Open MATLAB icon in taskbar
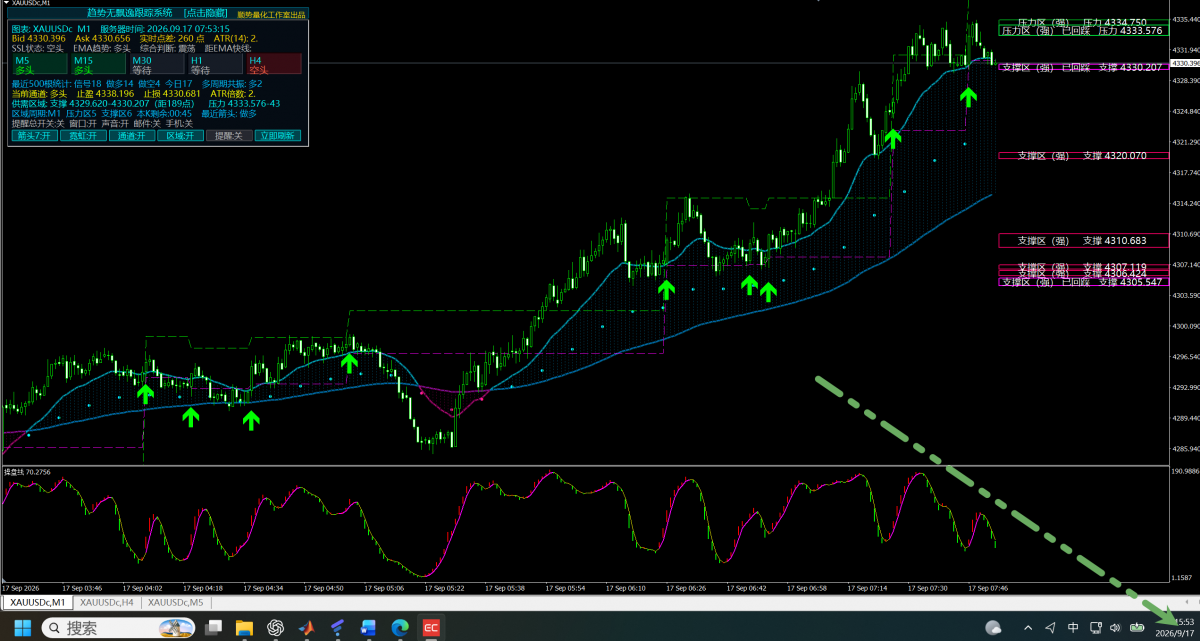 tap(307, 628)
